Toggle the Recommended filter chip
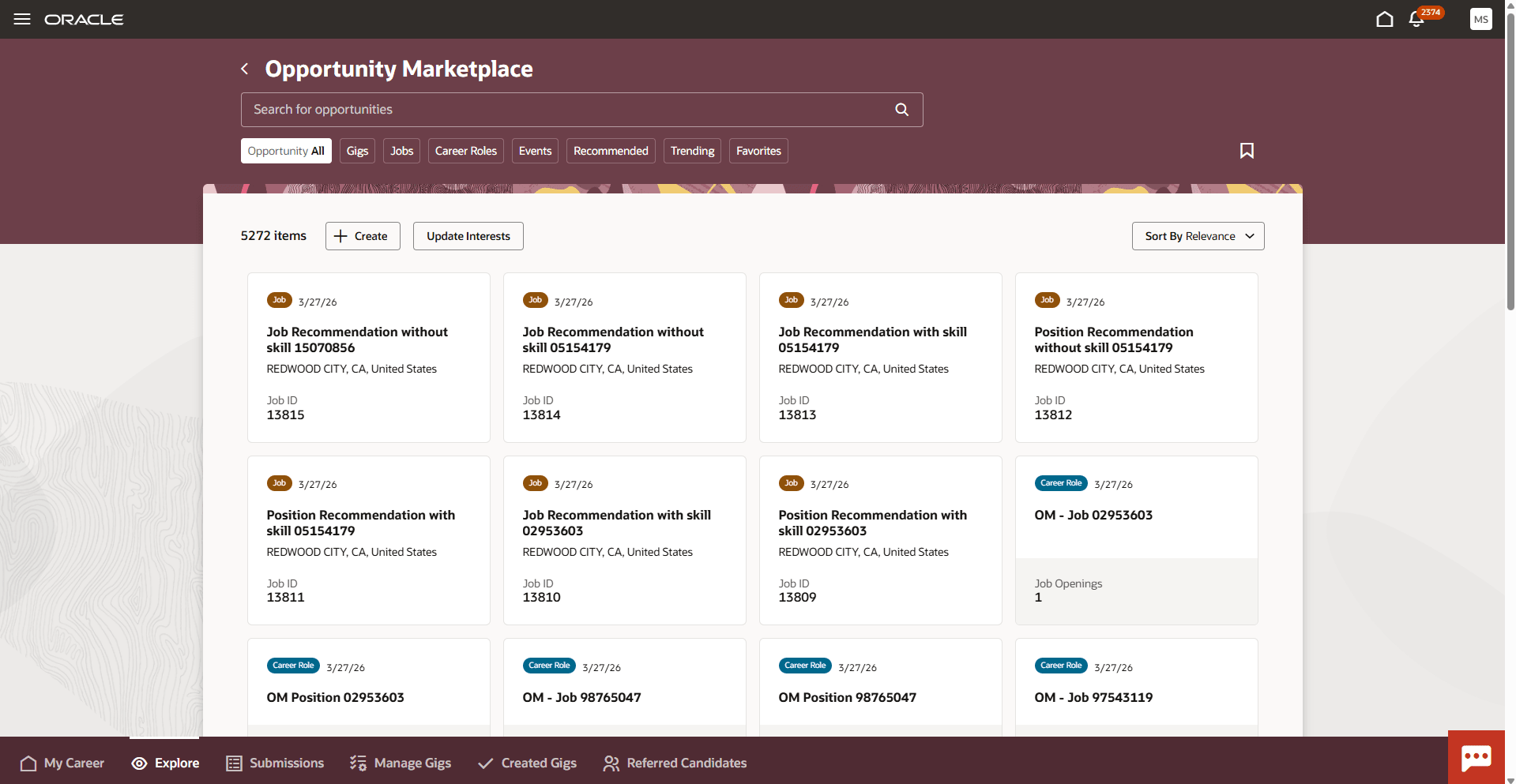The width and height of the screenshot is (1516, 784). click(x=611, y=151)
